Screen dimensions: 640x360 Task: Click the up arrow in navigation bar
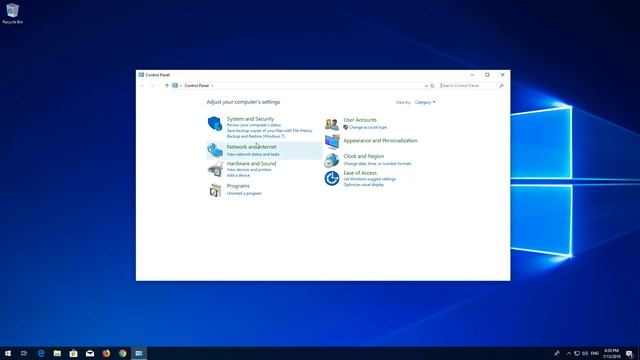pyautogui.click(x=167, y=86)
